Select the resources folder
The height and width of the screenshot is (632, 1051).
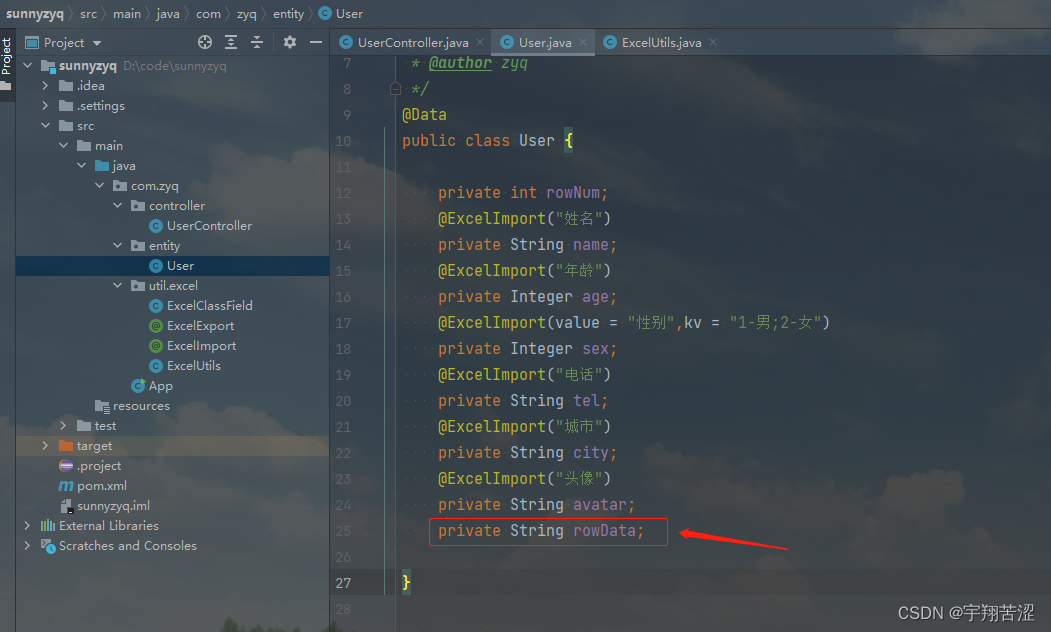[141, 405]
